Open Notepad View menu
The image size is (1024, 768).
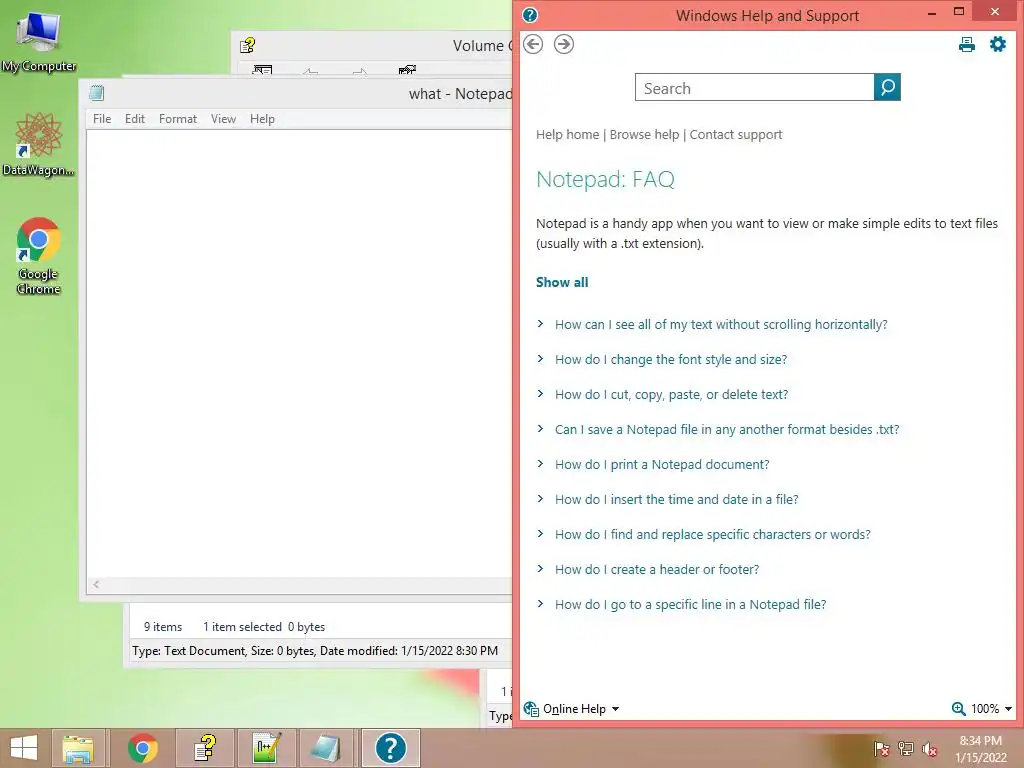pos(223,119)
